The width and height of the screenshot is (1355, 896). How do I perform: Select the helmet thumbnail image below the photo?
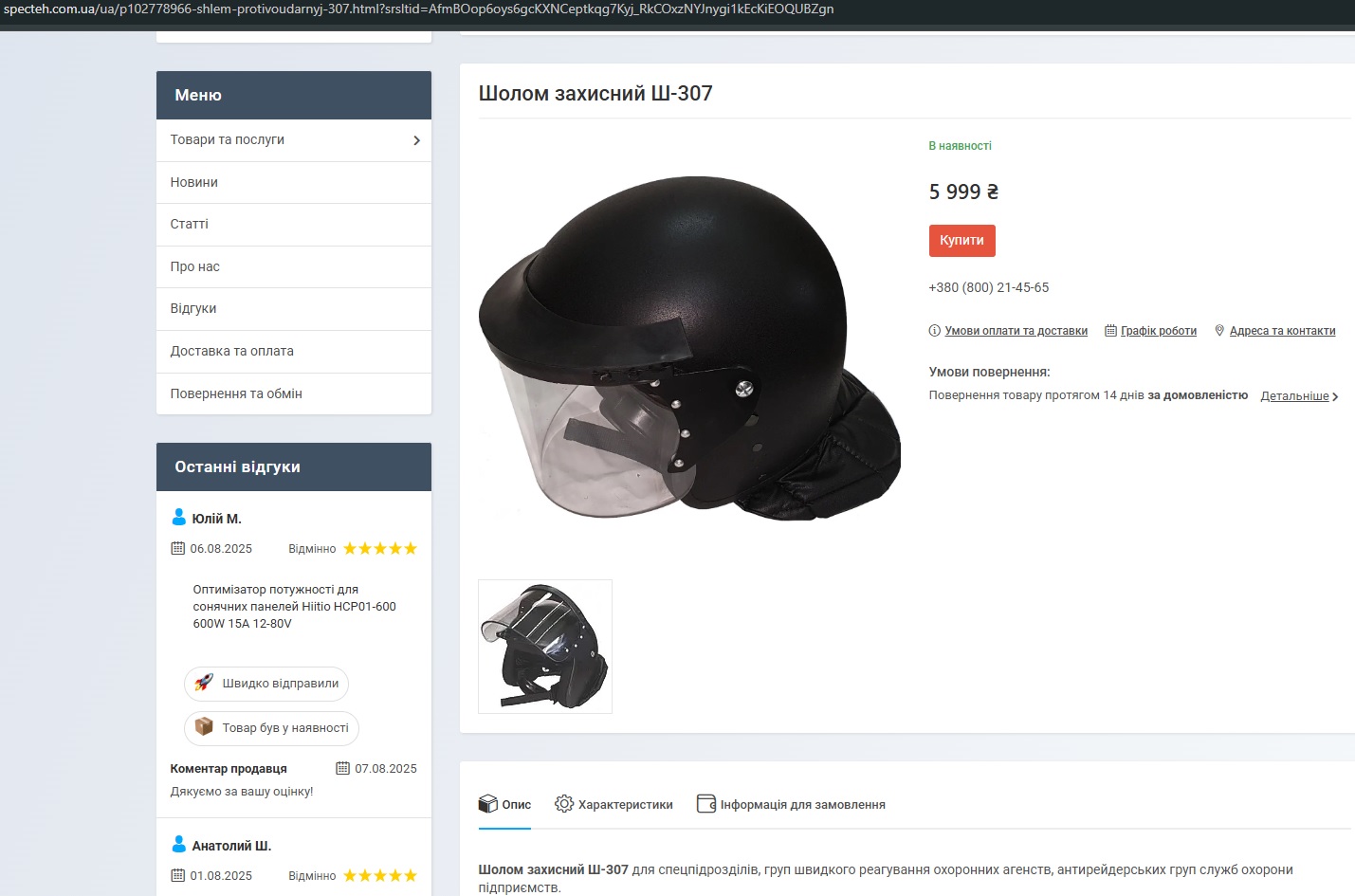545,647
